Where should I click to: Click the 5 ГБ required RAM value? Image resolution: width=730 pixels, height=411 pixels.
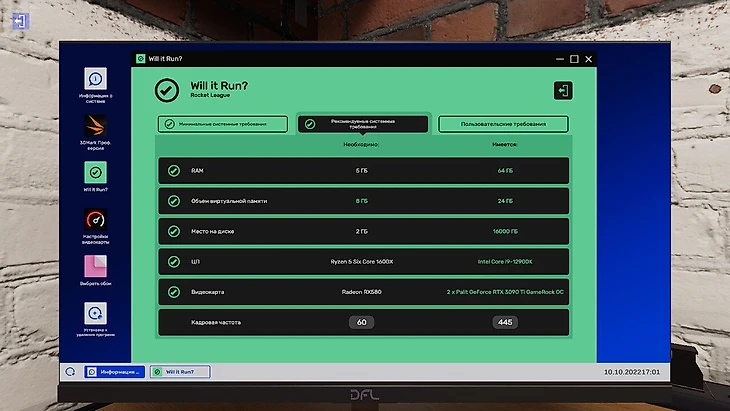coord(361,171)
